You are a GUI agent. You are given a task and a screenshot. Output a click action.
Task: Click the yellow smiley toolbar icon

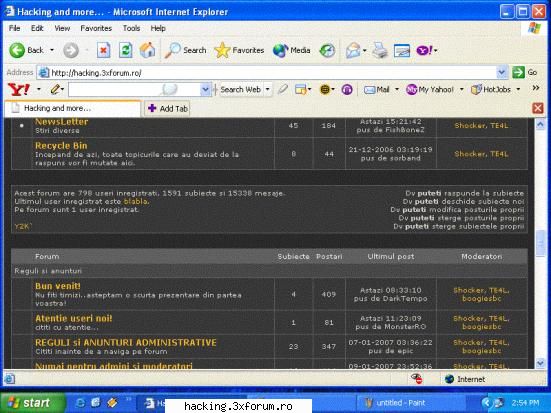click(325, 90)
